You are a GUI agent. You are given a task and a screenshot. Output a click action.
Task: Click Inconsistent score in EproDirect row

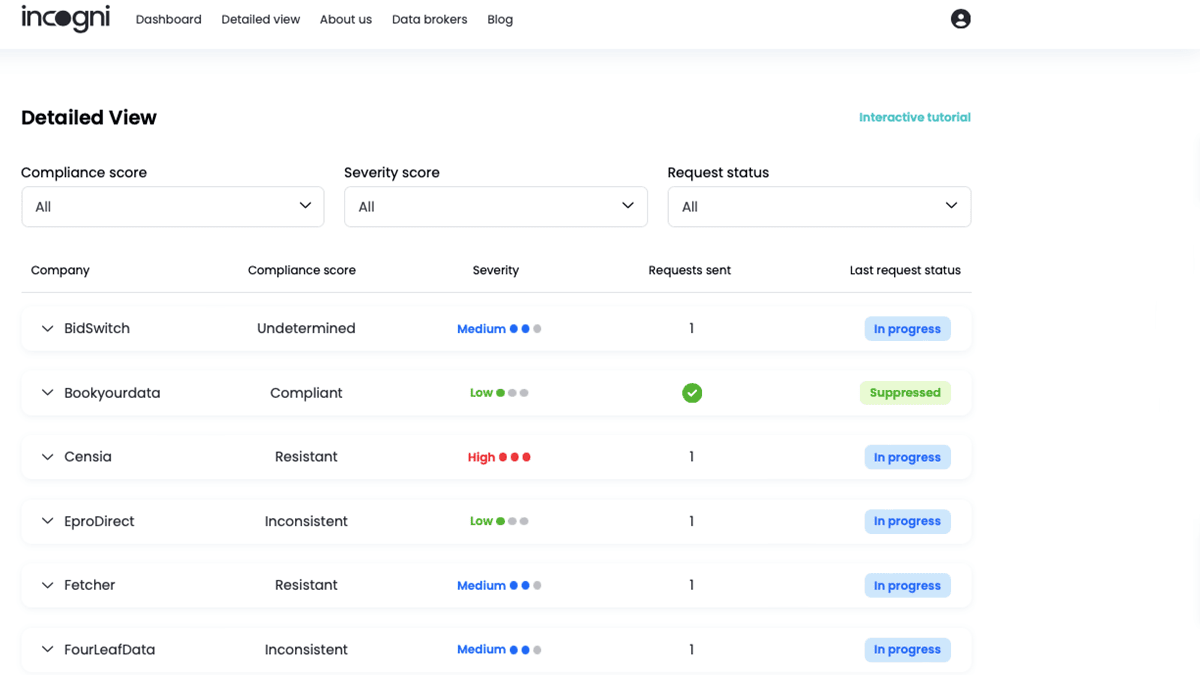coord(306,521)
